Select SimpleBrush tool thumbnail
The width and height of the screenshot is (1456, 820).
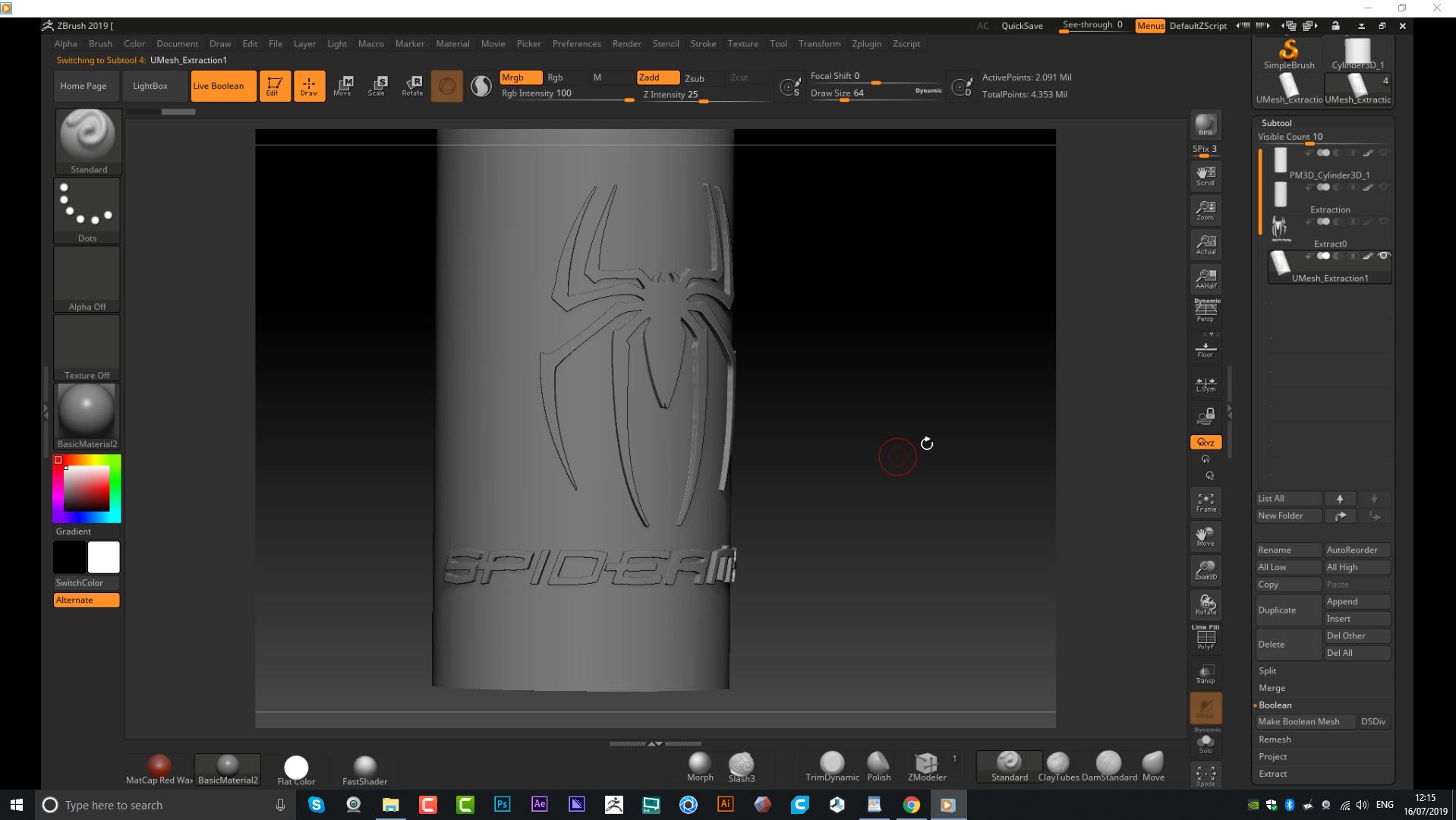[x=1289, y=54]
